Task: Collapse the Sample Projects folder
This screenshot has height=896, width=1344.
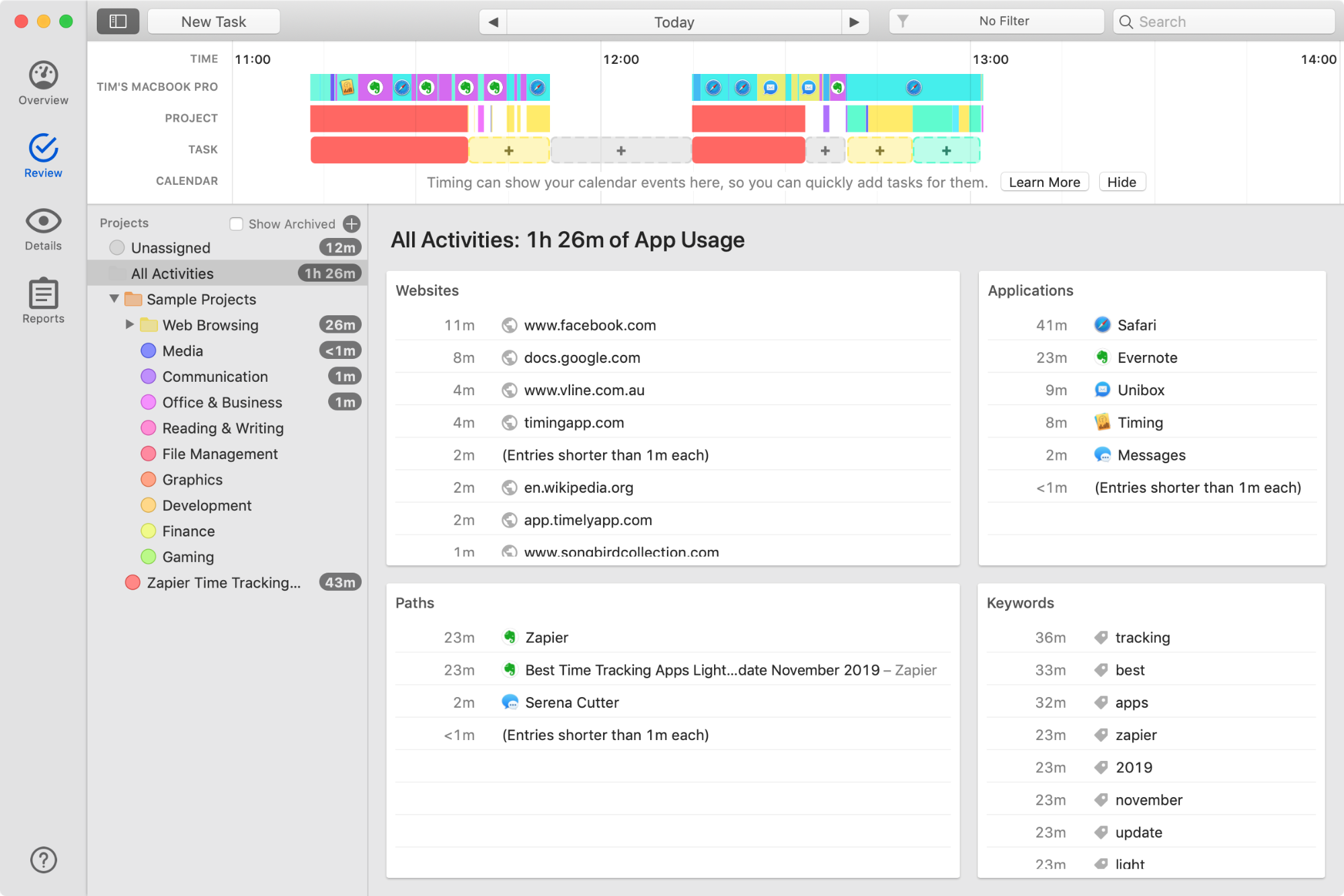Action: click(x=114, y=298)
